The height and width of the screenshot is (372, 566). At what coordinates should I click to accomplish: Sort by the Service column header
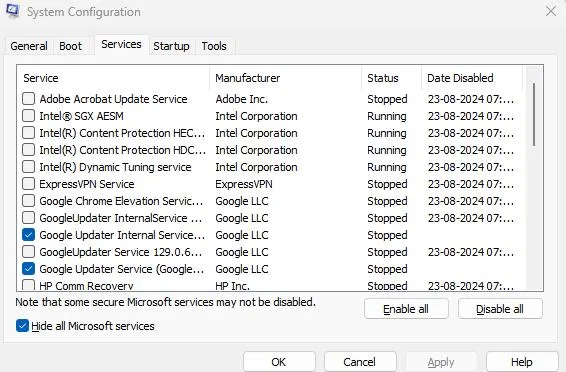113,78
